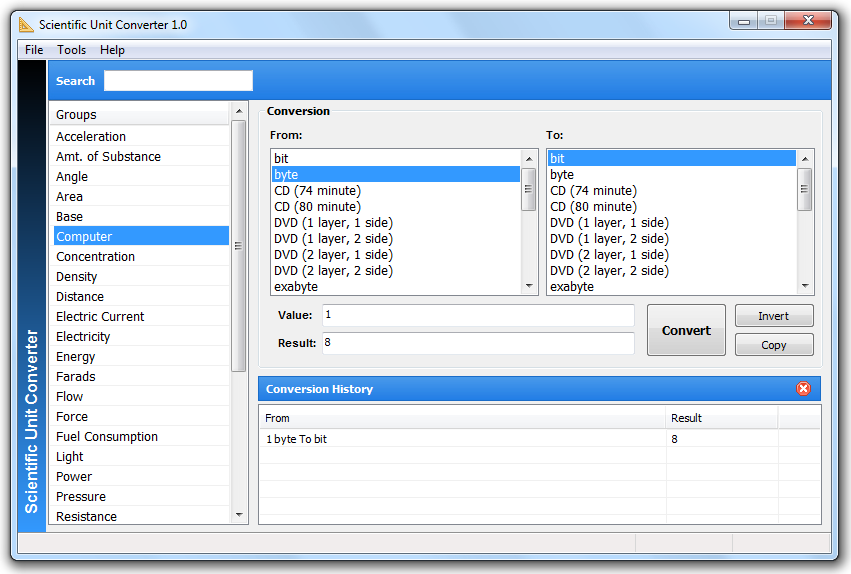Click into the Value input field
The image size is (851, 574).
(x=478, y=315)
